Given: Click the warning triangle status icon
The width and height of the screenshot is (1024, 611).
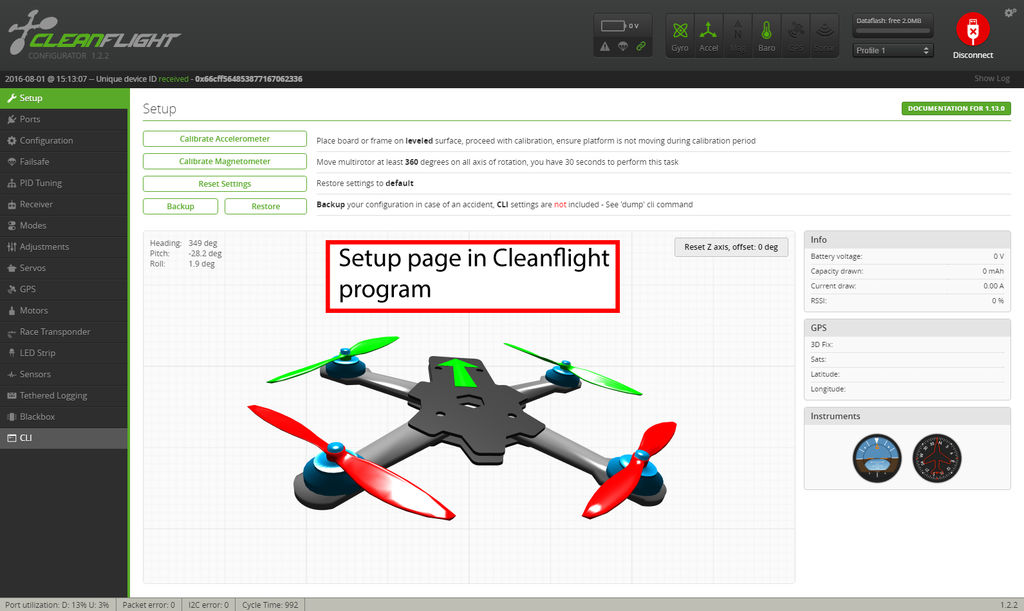Looking at the screenshot, I should point(605,46).
